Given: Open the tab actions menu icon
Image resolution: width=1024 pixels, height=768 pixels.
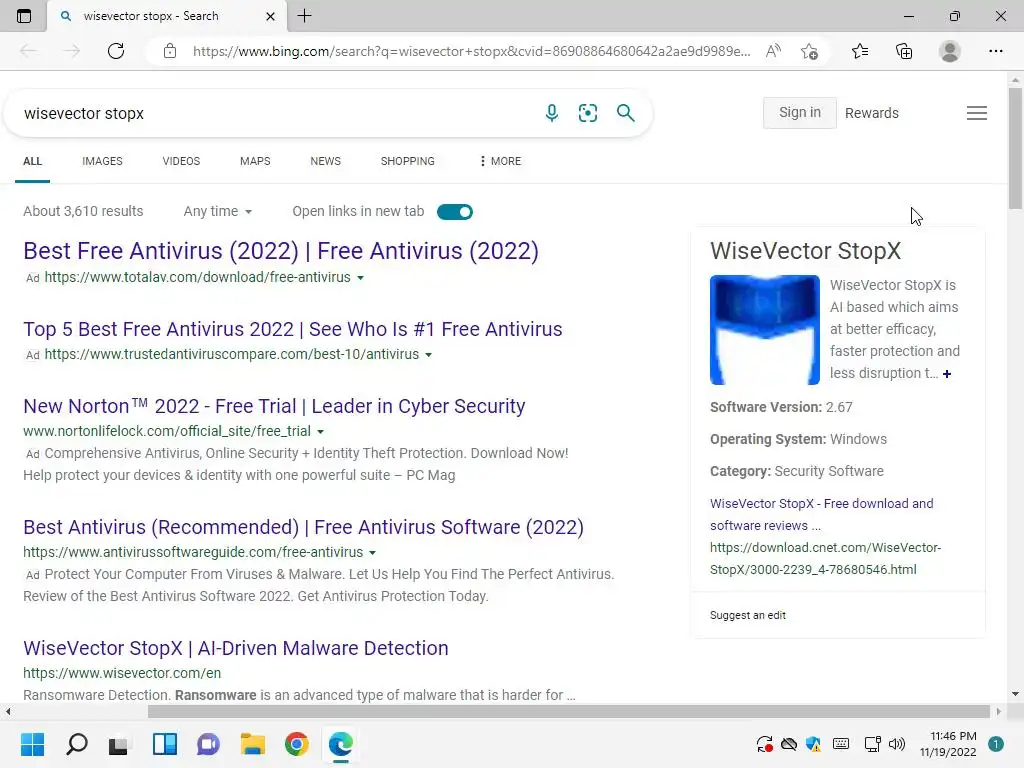Looking at the screenshot, I should pyautogui.click(x=24, y=16).
